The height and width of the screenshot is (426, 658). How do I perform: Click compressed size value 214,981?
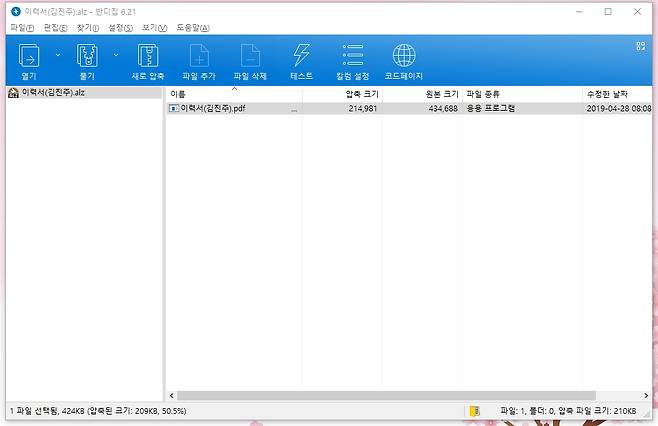point(363,108)
